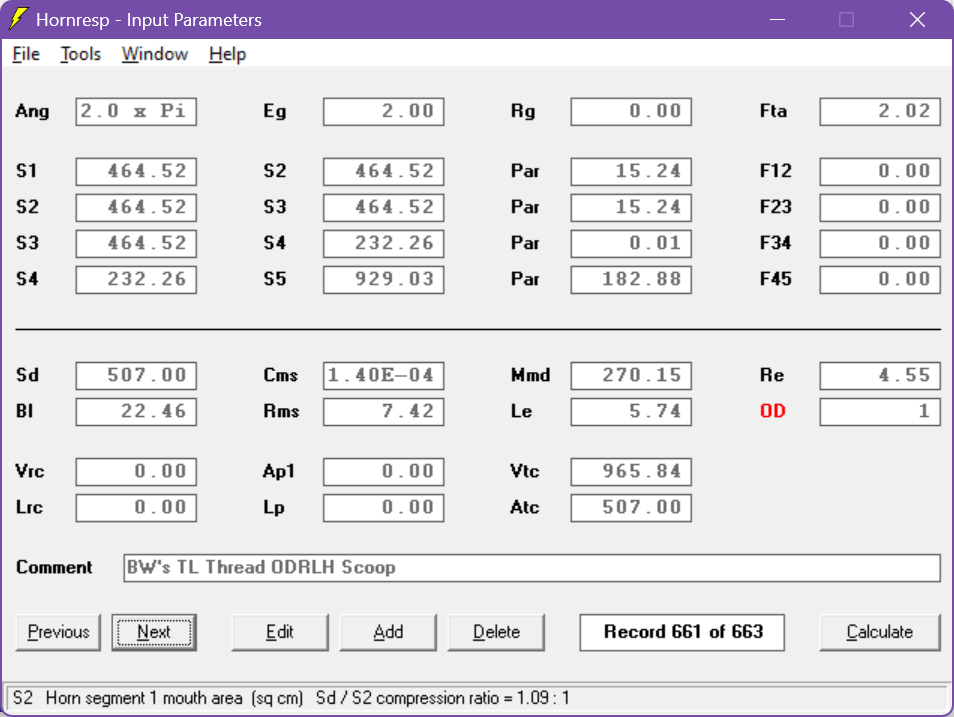This screenshot has height=717, width=954.
Task: Go to the Next record
Action: pos(154,632)
